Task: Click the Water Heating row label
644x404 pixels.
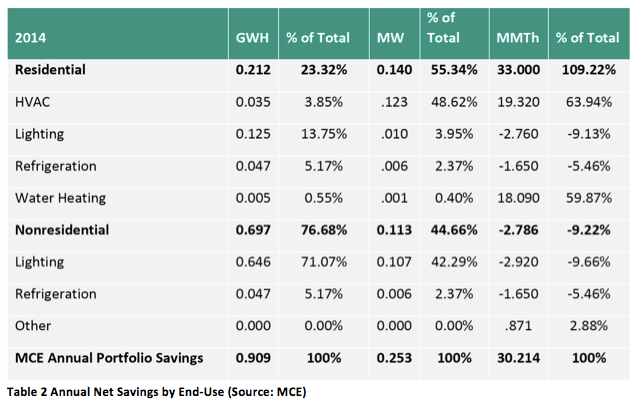Action: click(58, 198)
